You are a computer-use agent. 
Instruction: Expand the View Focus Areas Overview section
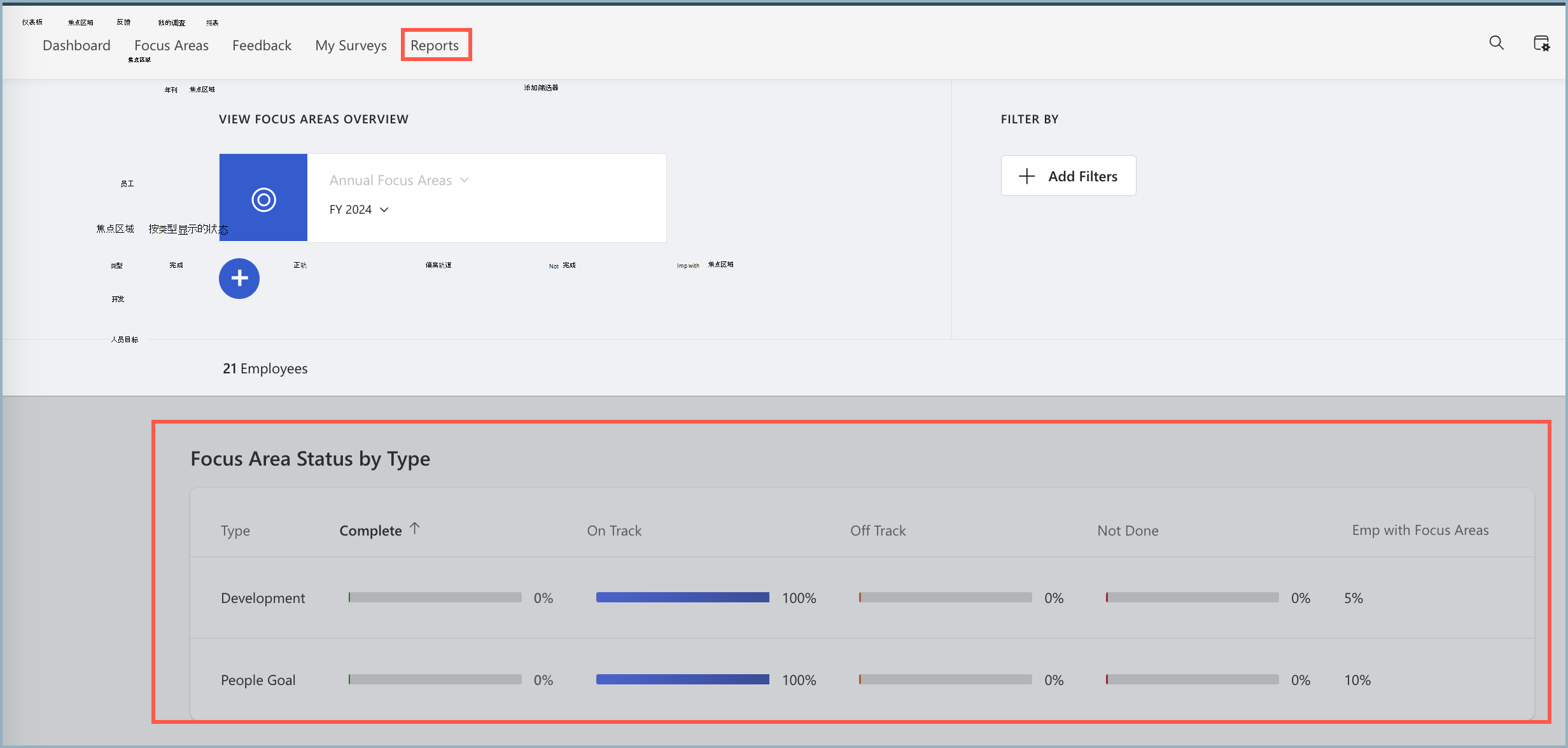point(315,119)
